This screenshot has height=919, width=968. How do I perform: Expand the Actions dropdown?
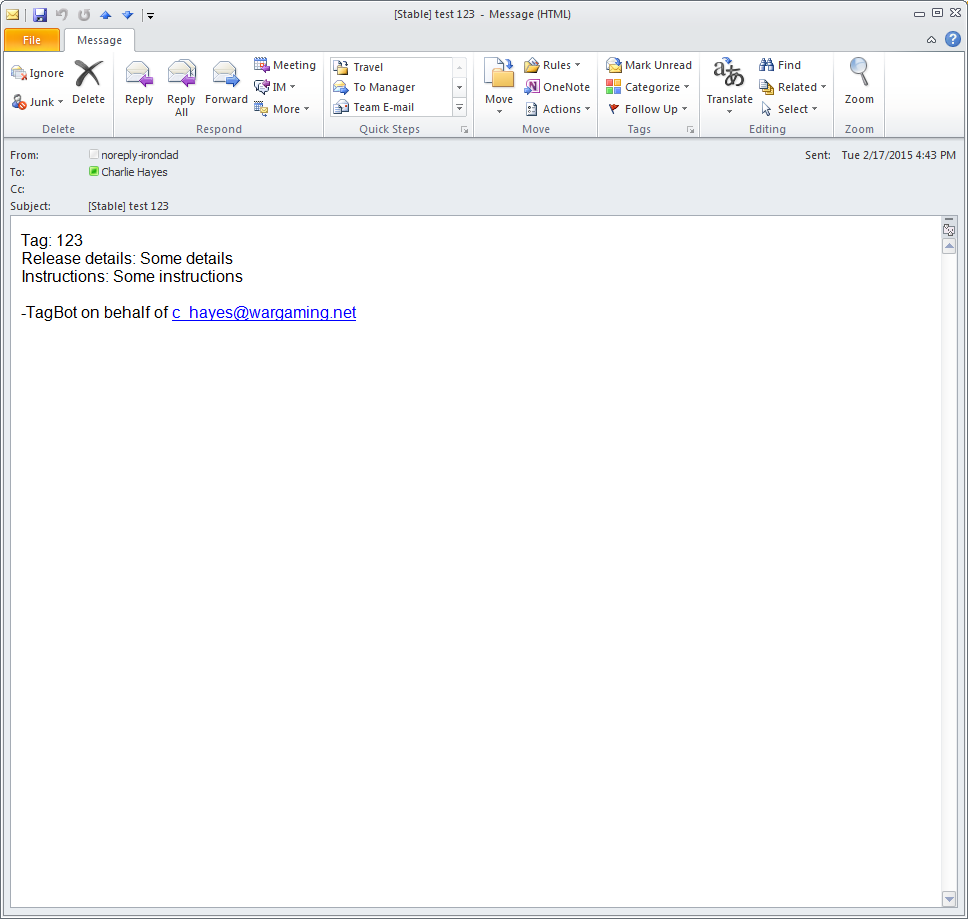coord(587,109)
